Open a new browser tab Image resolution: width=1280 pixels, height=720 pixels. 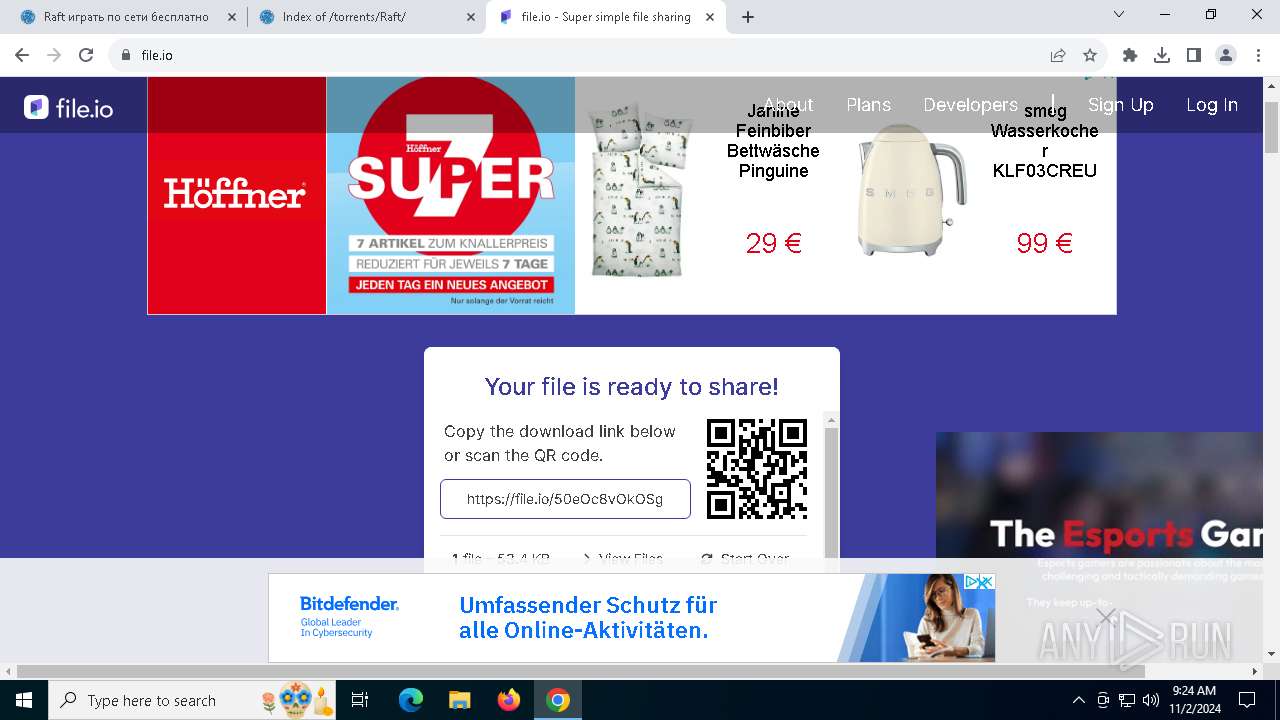pyautogui.click(x=748, y=17)
